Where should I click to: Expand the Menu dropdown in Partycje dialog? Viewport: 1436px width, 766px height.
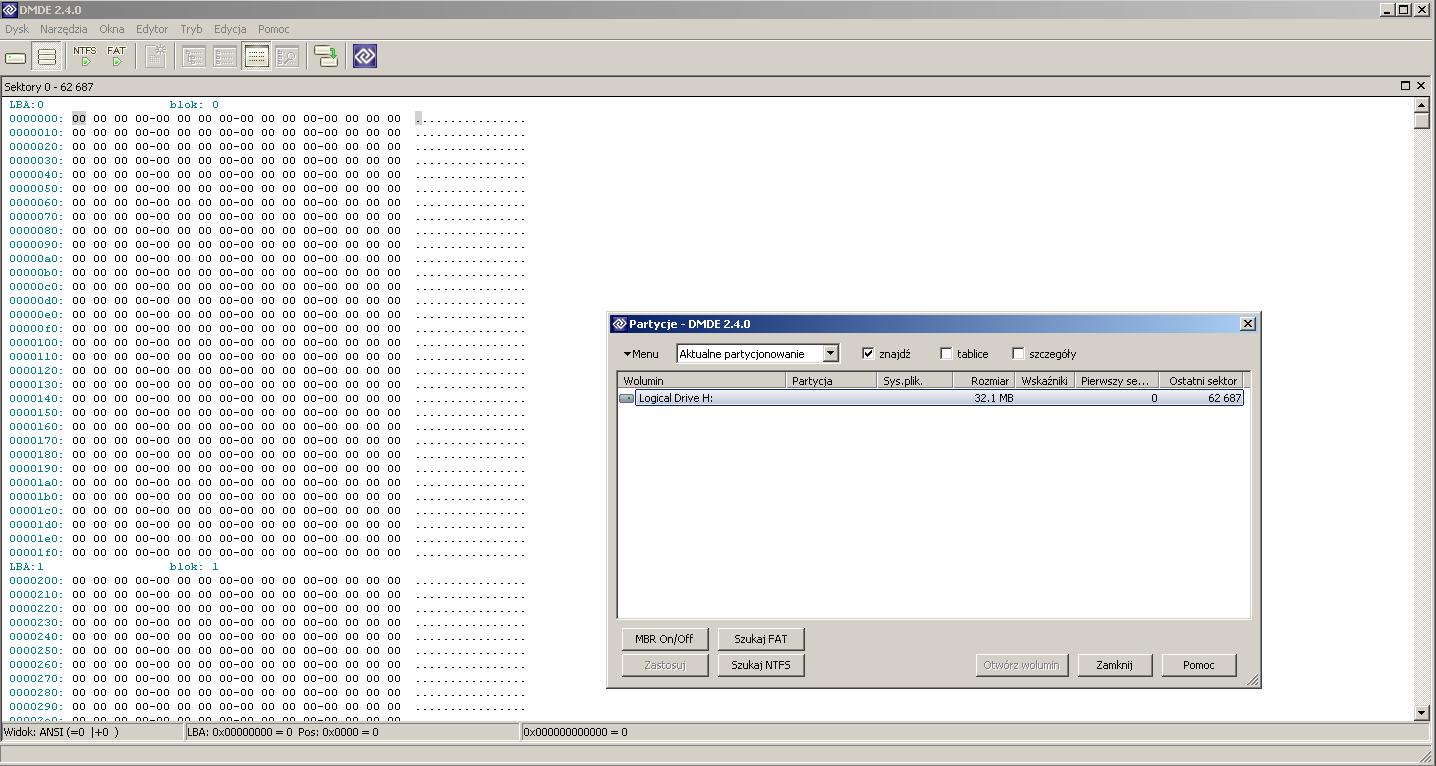click(x=641, y=354)
